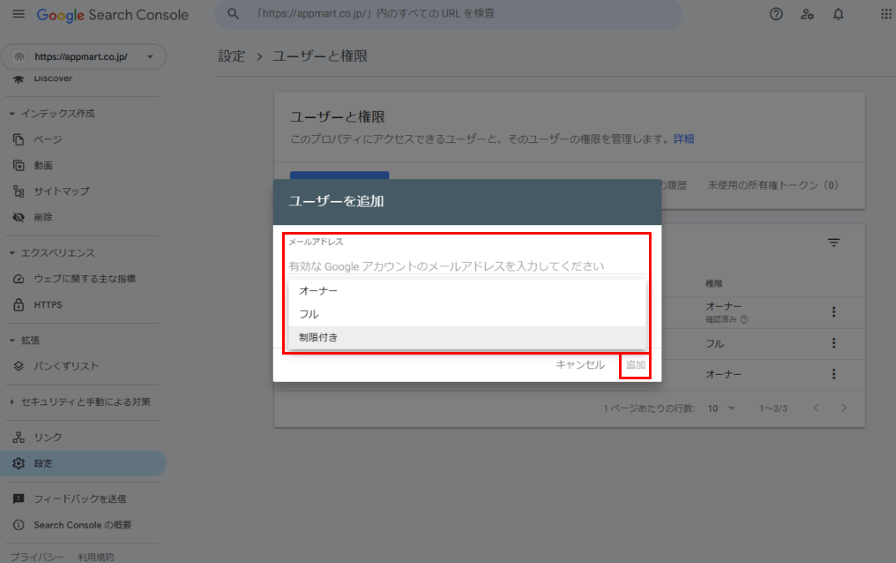Click the 権限 column header
The width and height of the screenshot is (896, 563).
pos(714,284)
